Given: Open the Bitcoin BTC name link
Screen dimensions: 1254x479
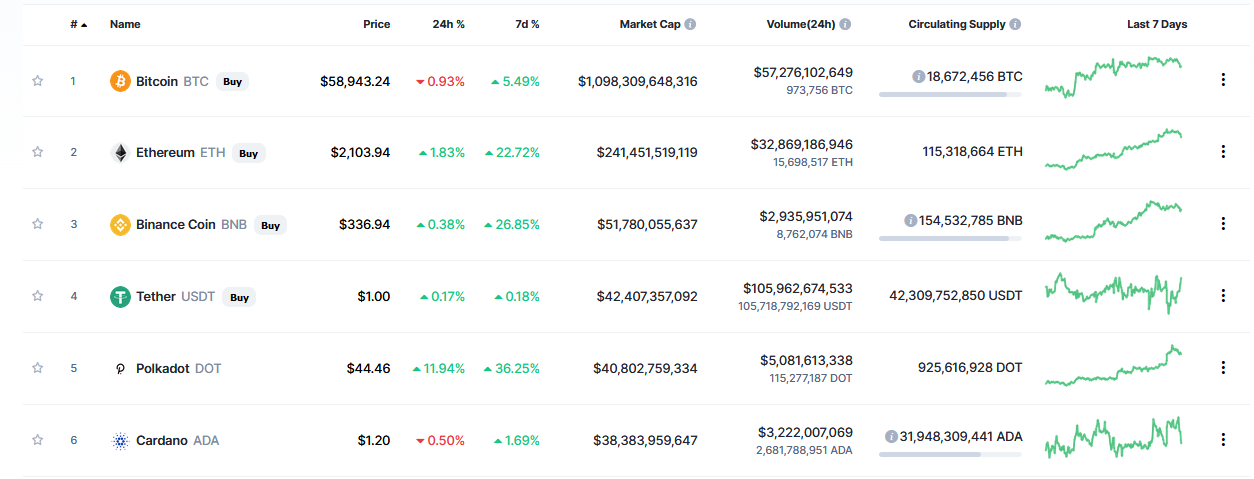Looking at the screenshot, I should [172, 81].
